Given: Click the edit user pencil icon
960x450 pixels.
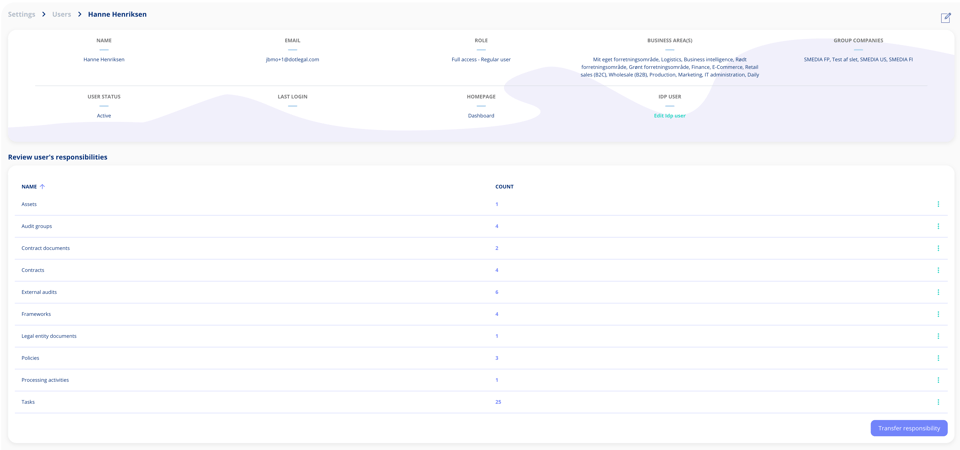Looking at the screenshot, I should tap(945, 18).
